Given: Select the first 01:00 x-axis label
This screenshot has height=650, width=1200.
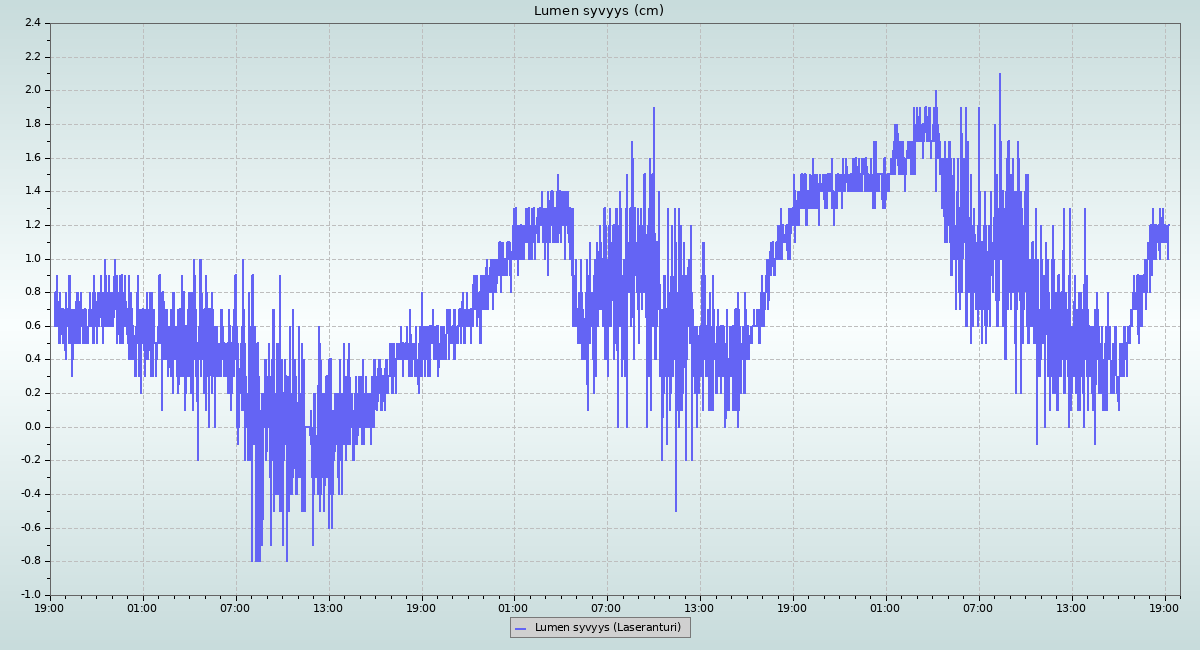Looking at the screenshot, I should tap(142, 608).
